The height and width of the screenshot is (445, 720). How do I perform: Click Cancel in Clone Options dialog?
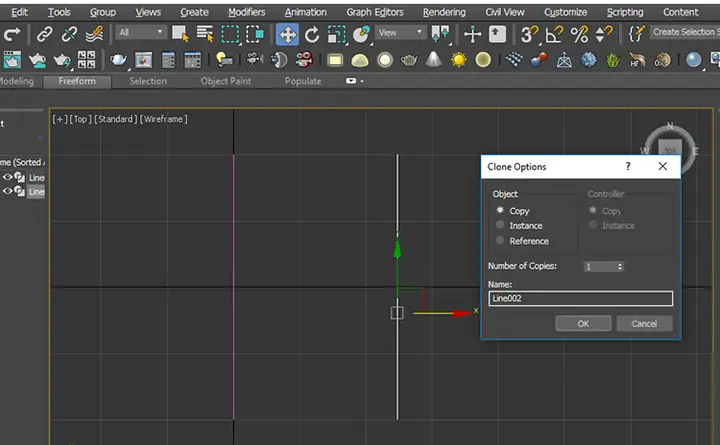(644, 323)
